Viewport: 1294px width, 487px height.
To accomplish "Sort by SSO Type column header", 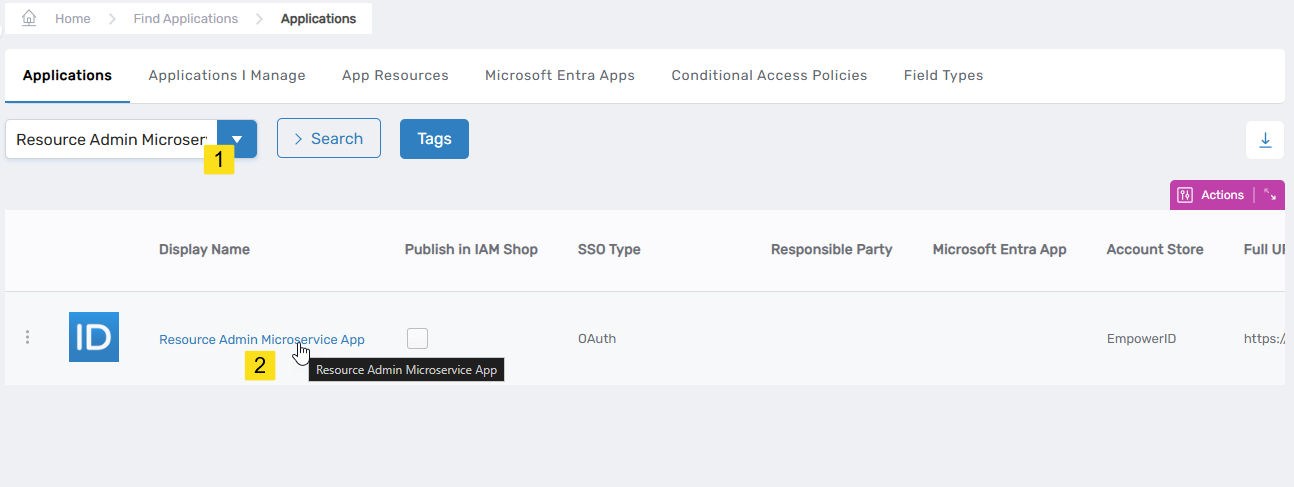I will (x=609, y=249).
